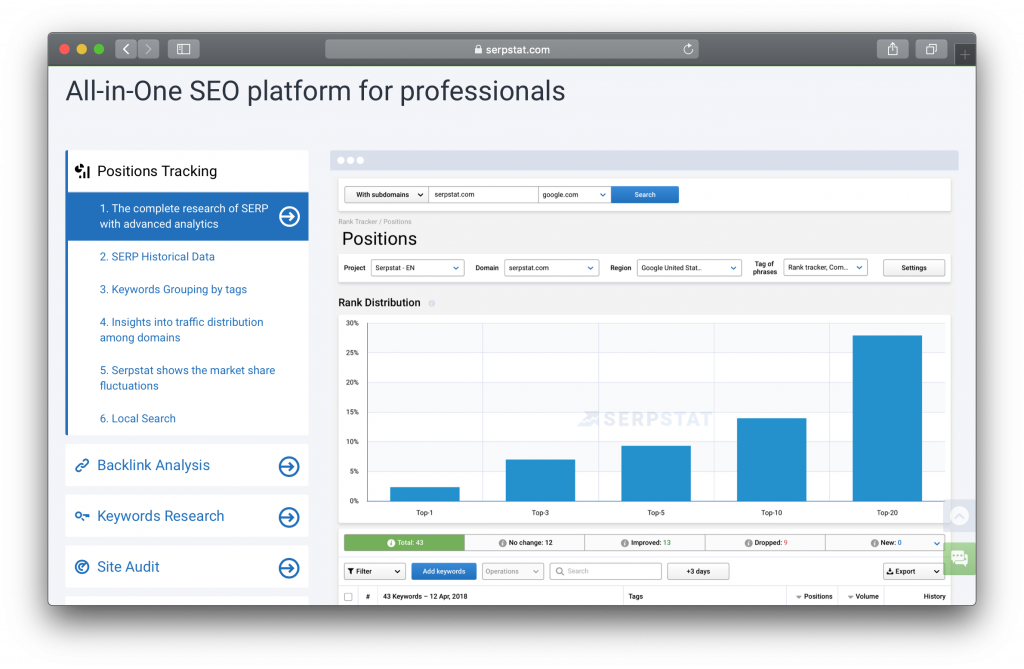Tick the select-all keywords checkbox
The height and width of the screenshot is (669, 1024).
[x=348, y=596]
